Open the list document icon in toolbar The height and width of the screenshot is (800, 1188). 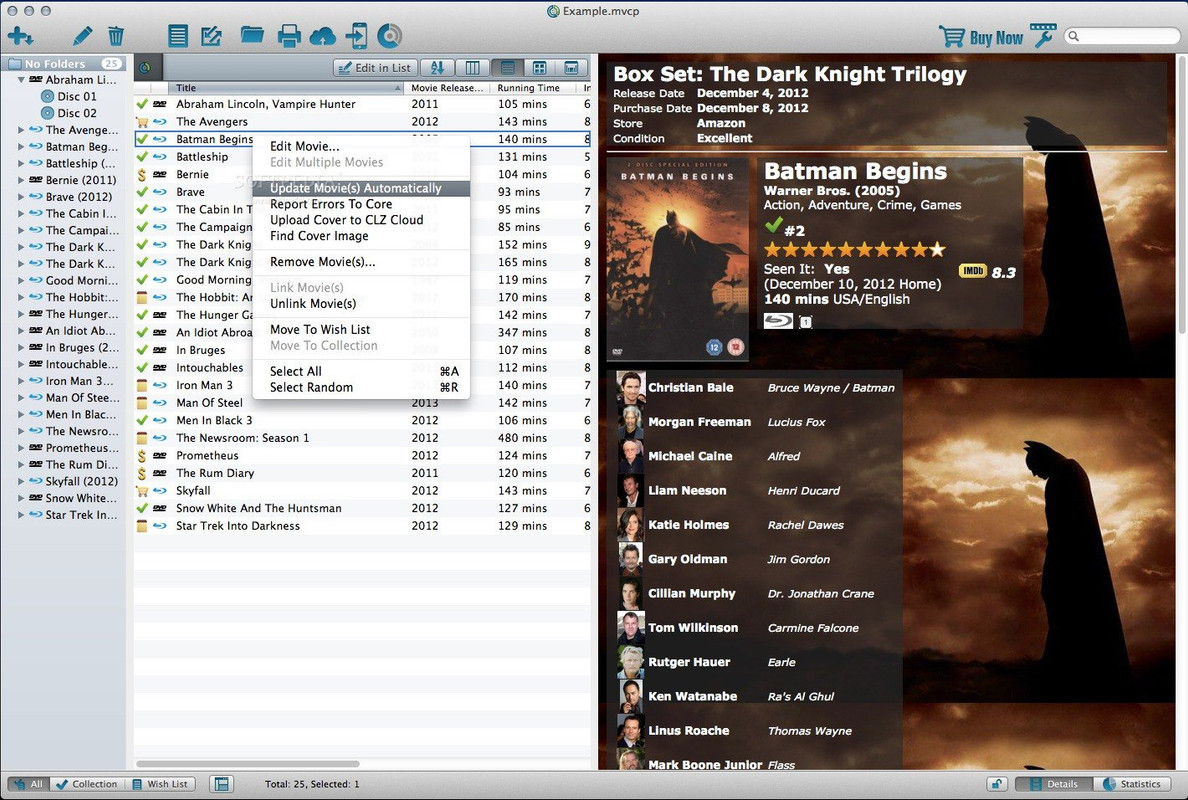tap(178, 36)
